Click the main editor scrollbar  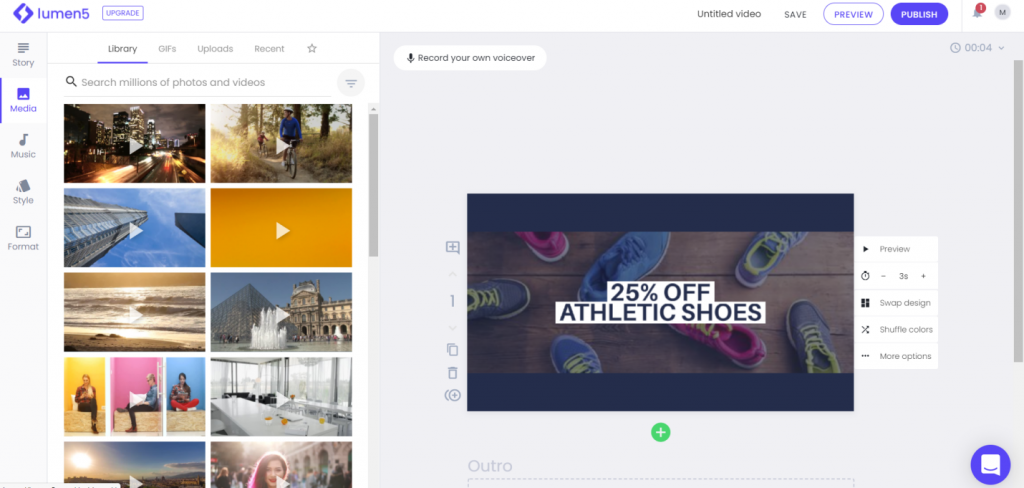[x=1018, y=210]
